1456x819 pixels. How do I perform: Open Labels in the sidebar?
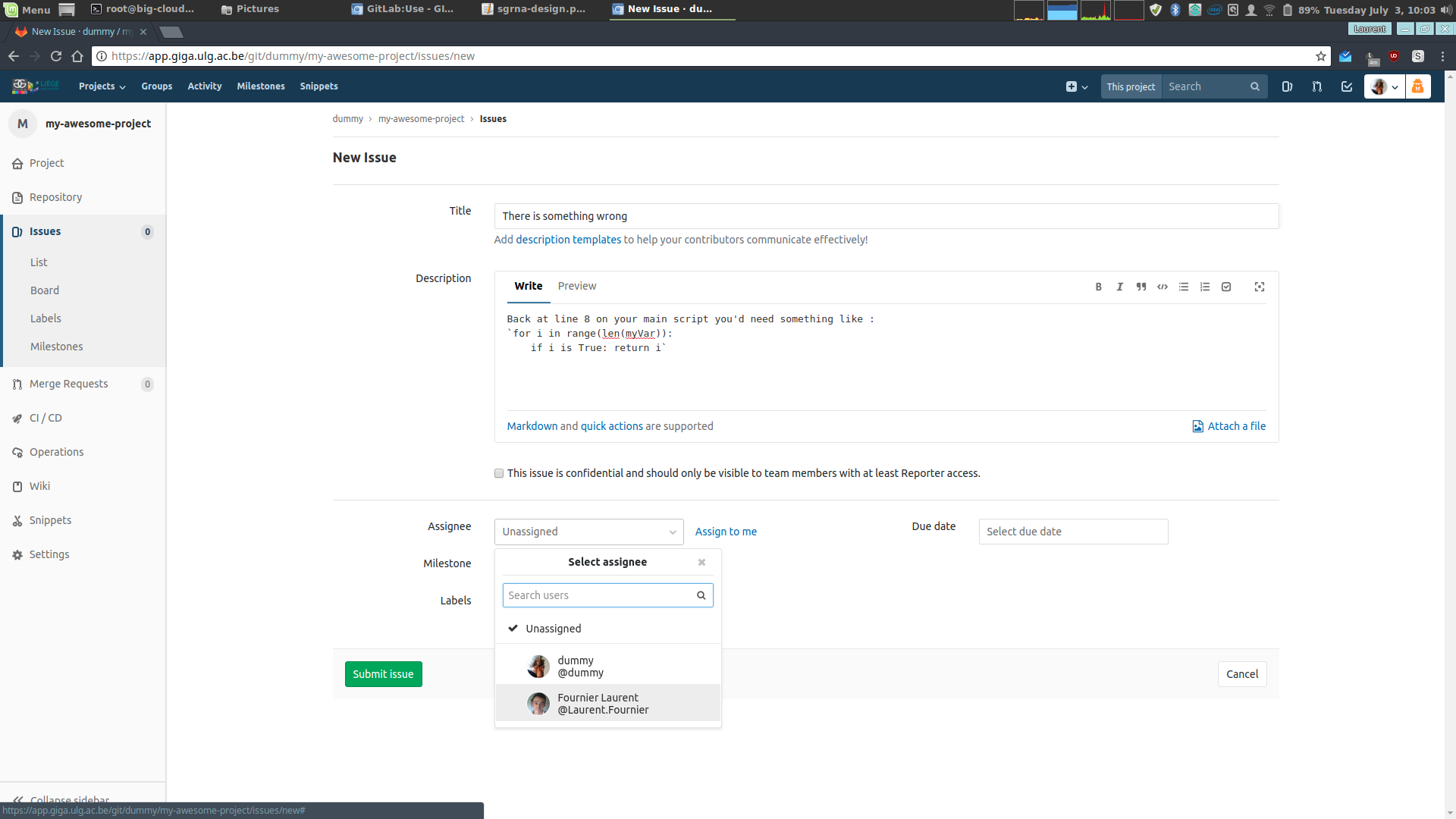[45, 318]
